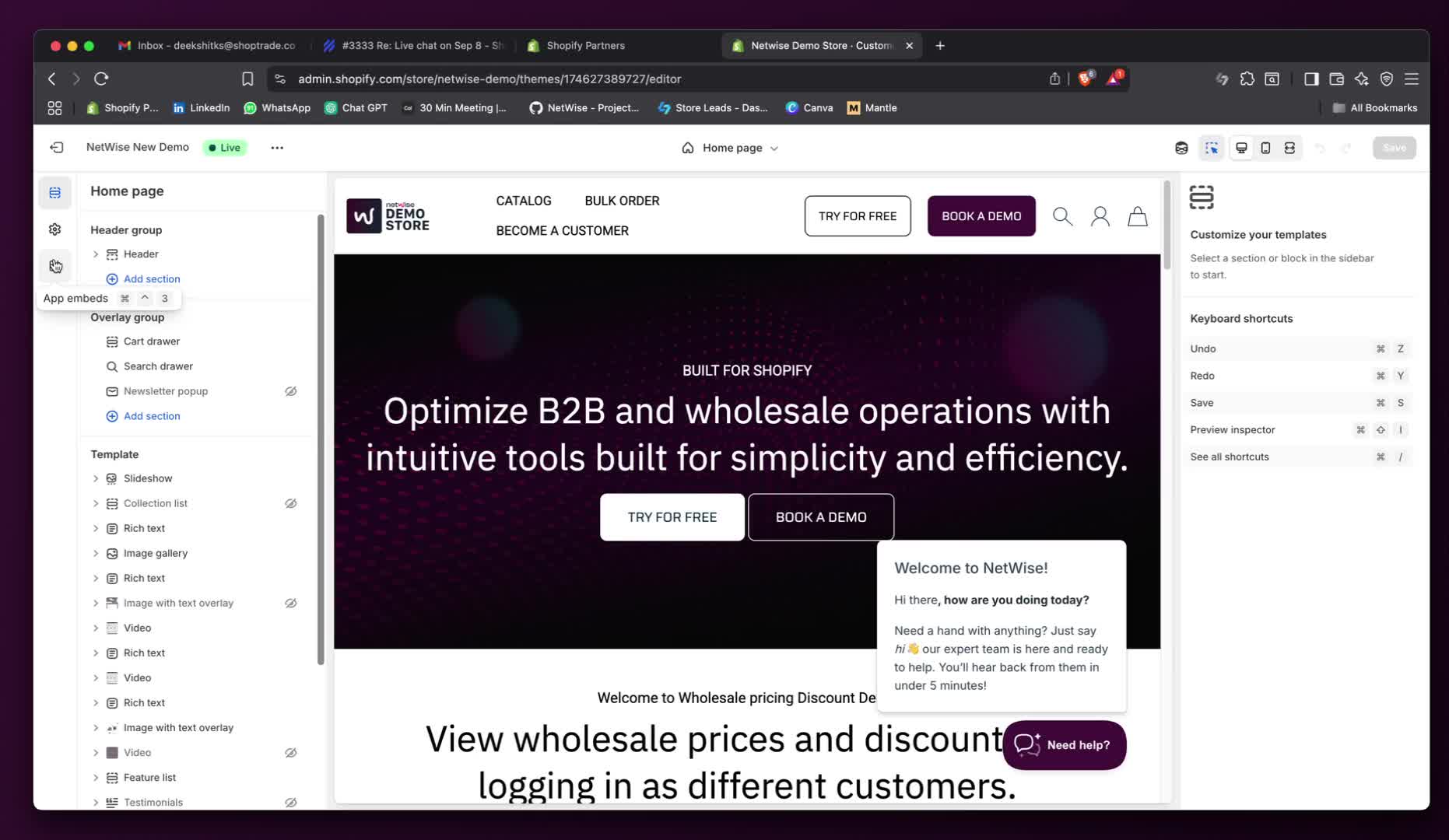
Task: Switch to the Inbox Gmail tab
Action: pos(208,46)
